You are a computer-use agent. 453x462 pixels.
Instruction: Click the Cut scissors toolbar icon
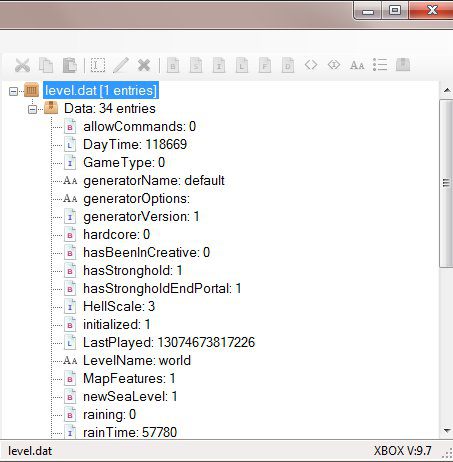click(22, 65)
